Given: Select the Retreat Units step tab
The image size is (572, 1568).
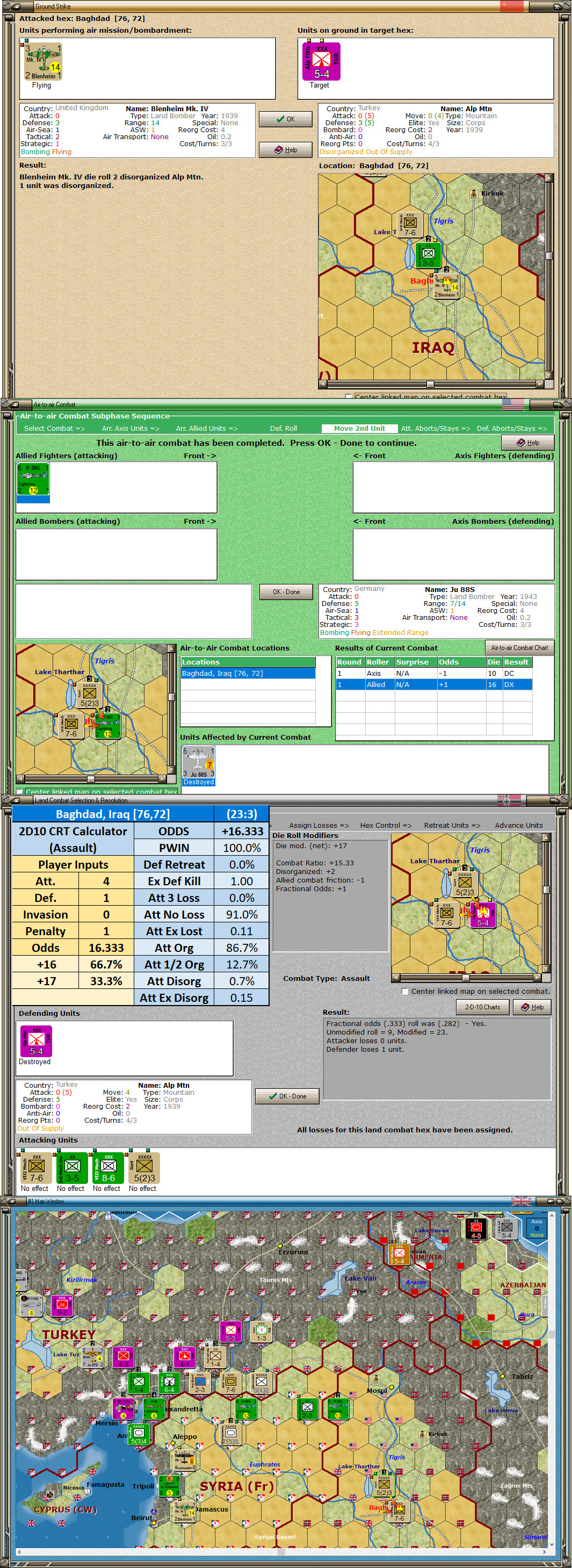Looking at the screenshot, I should [452, 826].
